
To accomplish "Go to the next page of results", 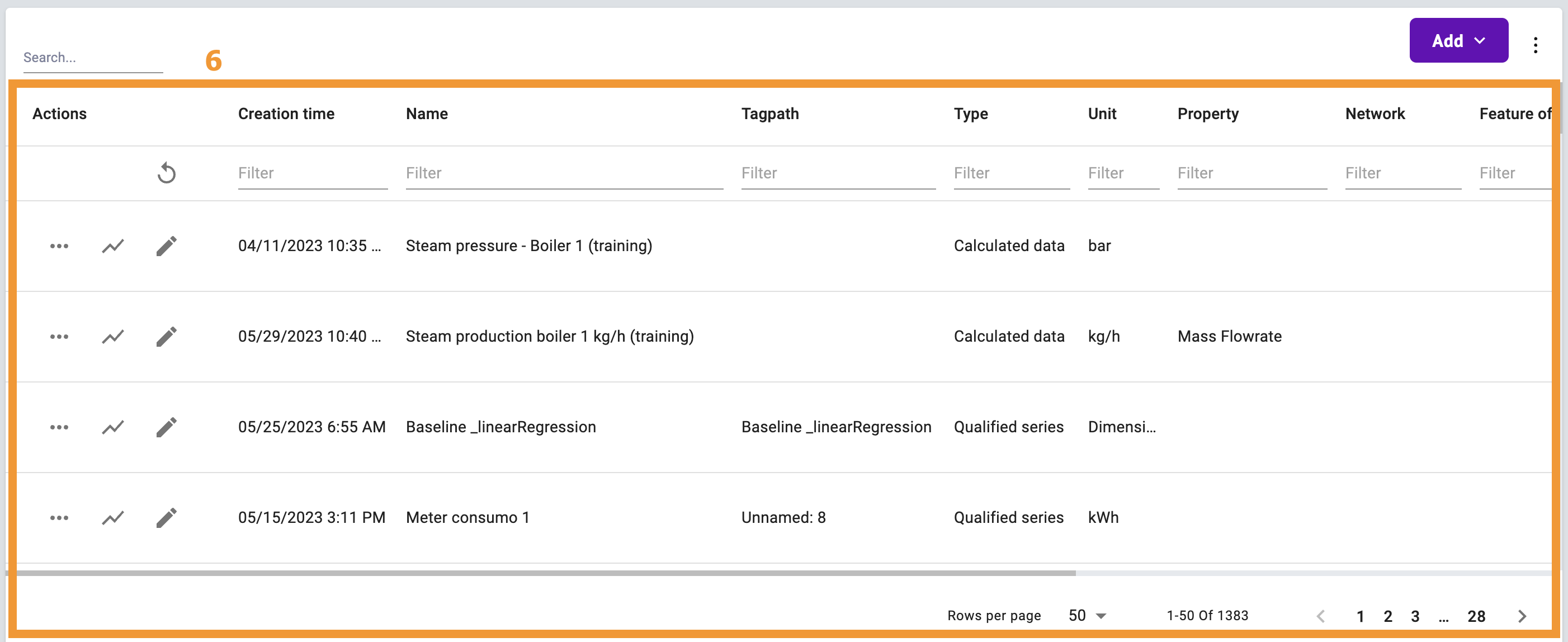I will coord(1522,616).
